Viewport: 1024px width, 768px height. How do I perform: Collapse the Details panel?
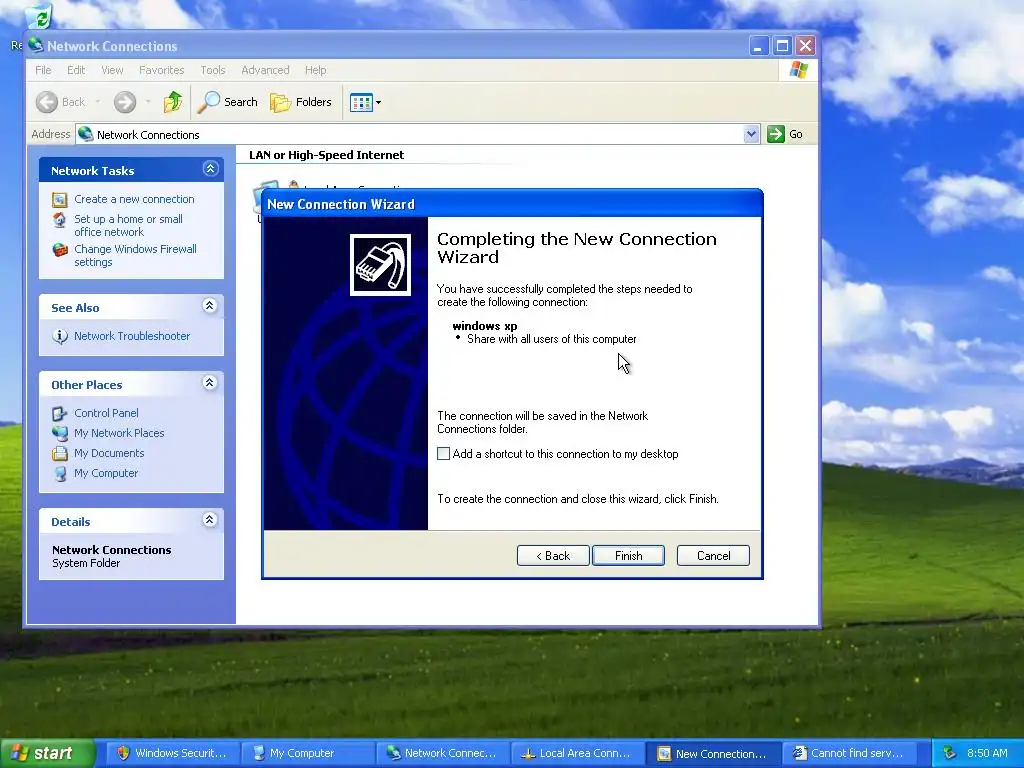[210, 520]
